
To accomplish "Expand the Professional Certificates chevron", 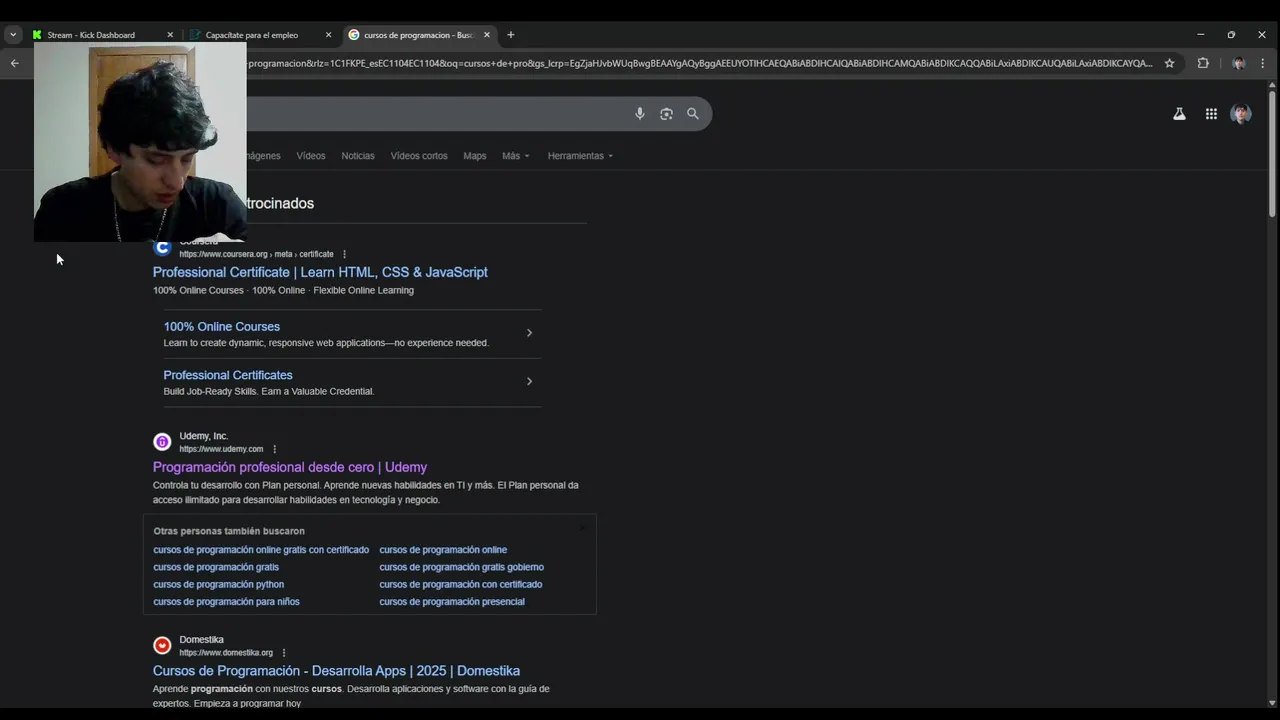I will tap(529, 381).
